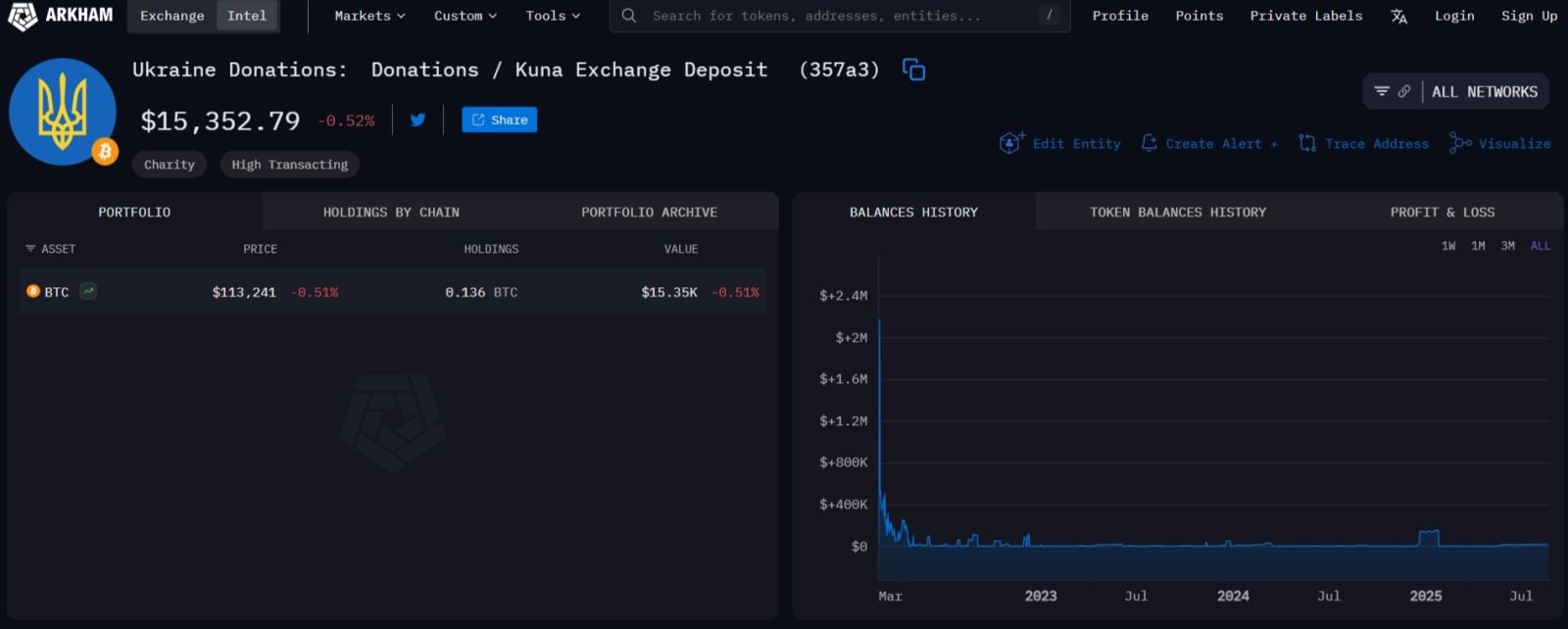Viewport: 1568px width, 629px height.
Task: Click the Visualize graph icon
Action: click(x=1459, y=143)
